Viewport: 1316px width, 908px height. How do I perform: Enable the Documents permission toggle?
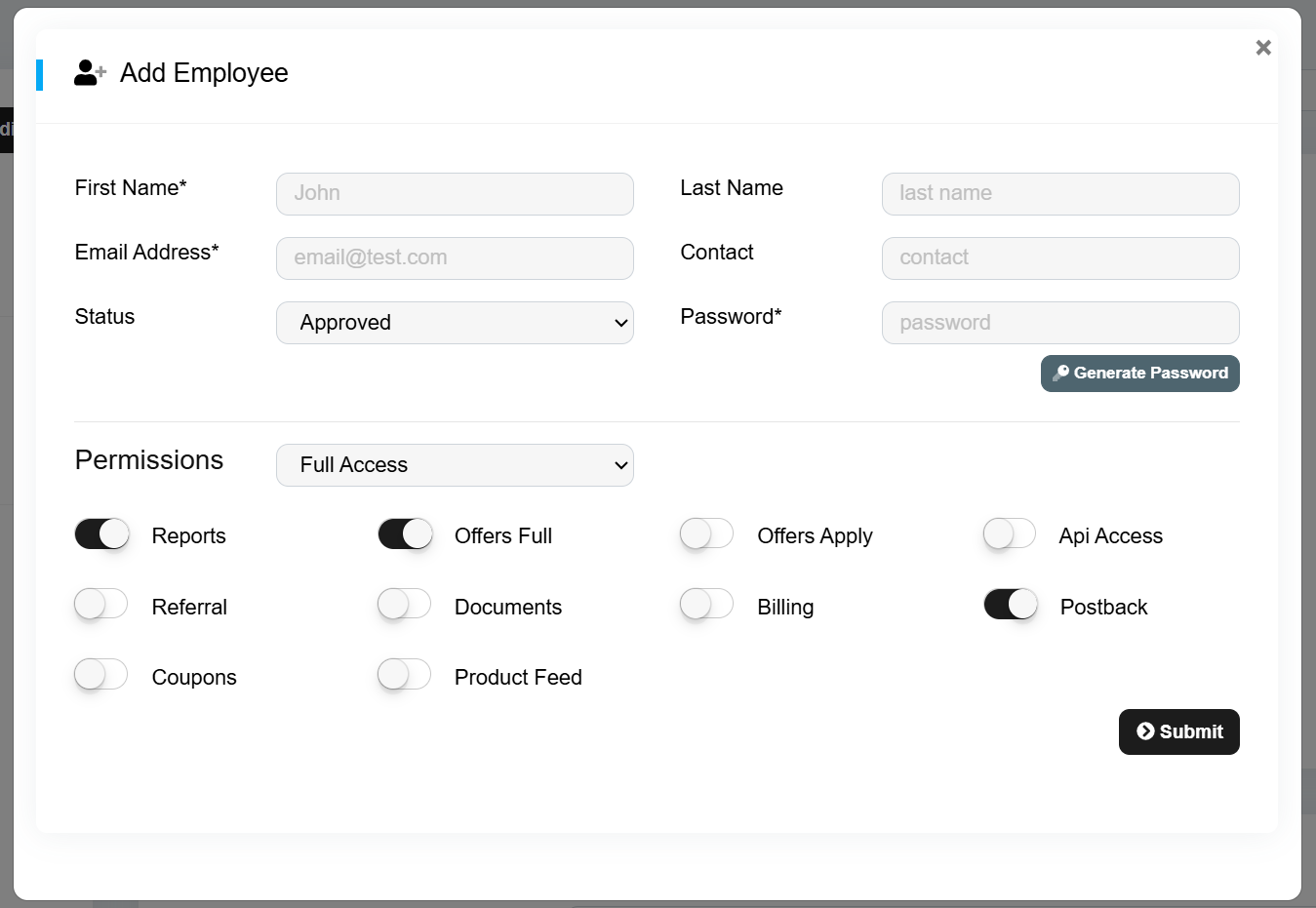[x=406, y=605]
